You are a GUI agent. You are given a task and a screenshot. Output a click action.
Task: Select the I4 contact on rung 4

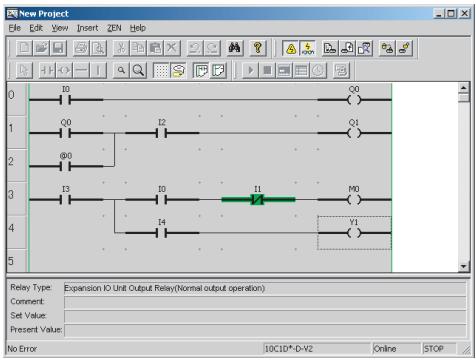tap(162, 233)
